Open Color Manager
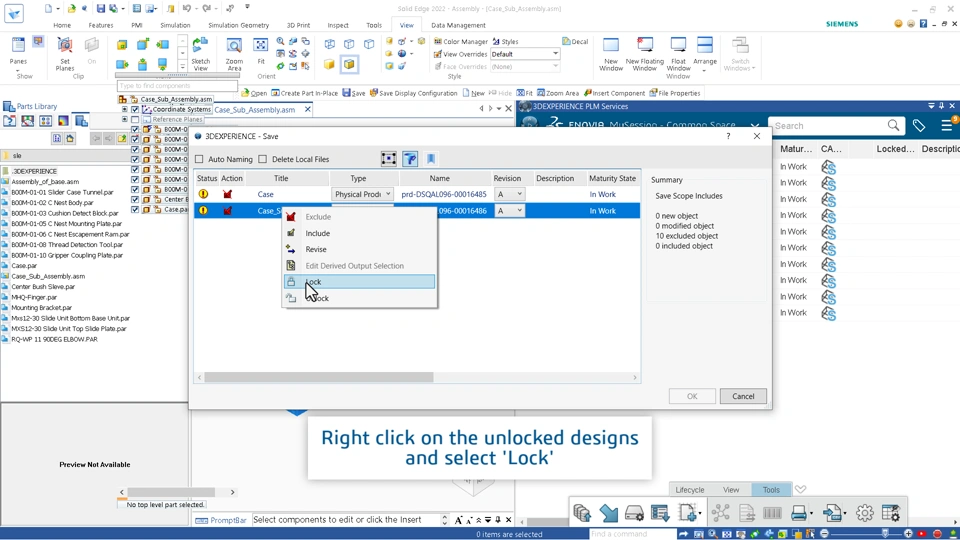This screenshot has width=960, height=540. click(x=460, y=42)
